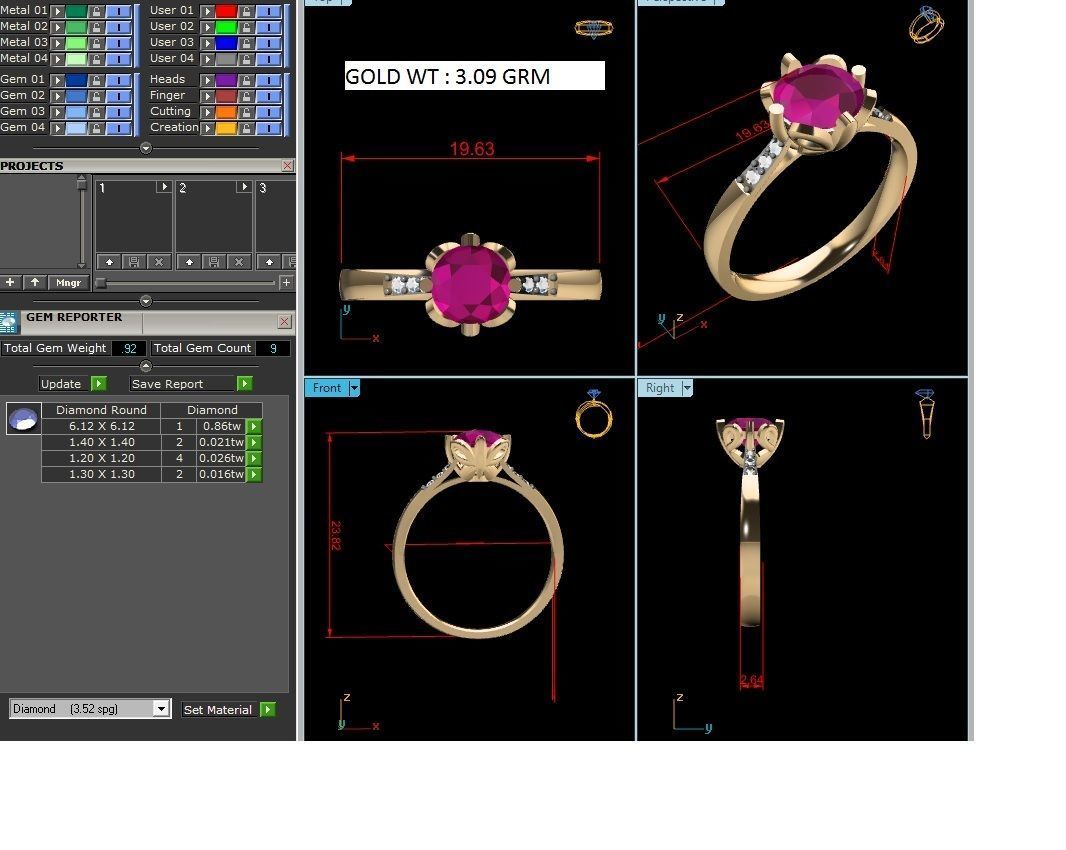Image resolution: width=1066 pixels, height=850 pixels.
Task: Click the GOLD WT : 3.09 GRM label
Action: coord(475,75)
